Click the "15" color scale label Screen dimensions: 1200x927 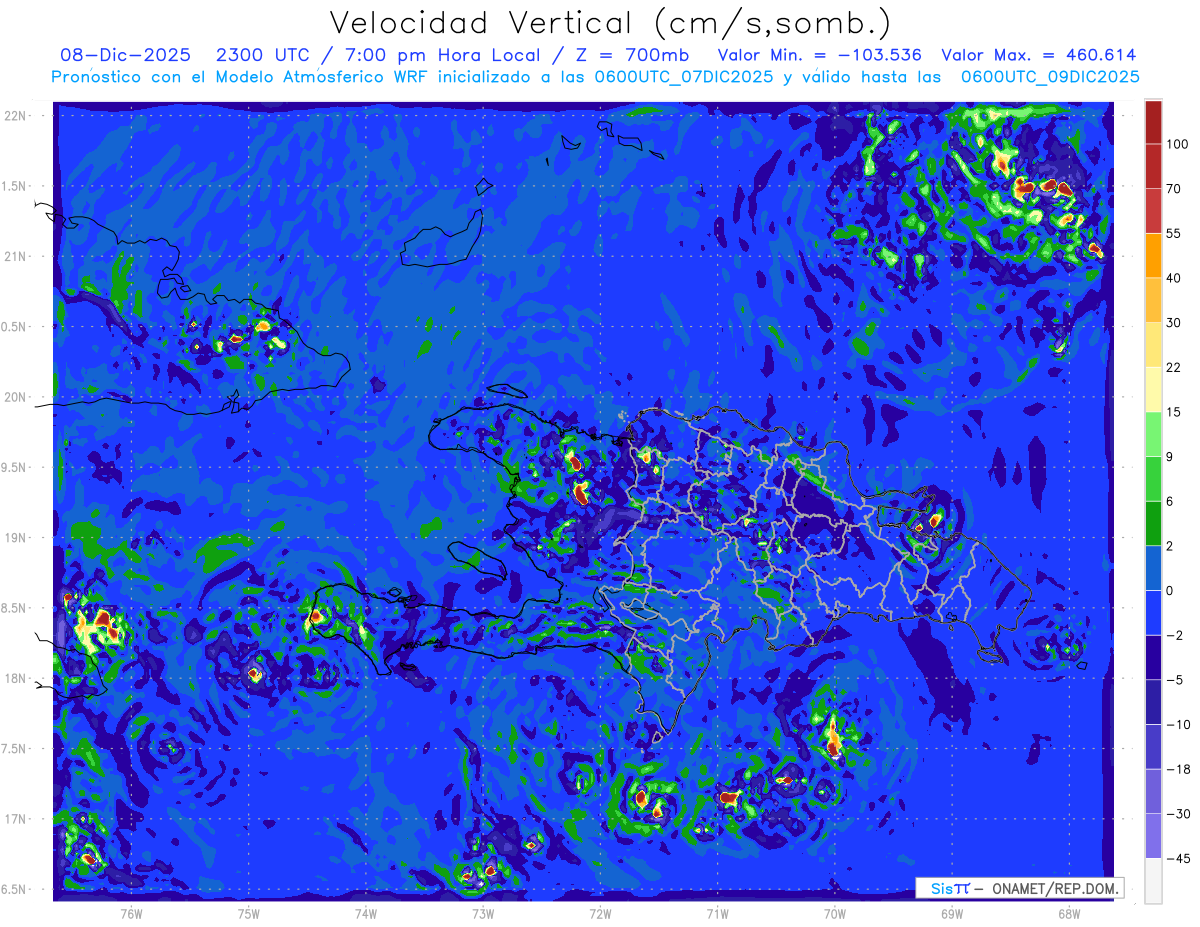click(x=1174, y=412)
